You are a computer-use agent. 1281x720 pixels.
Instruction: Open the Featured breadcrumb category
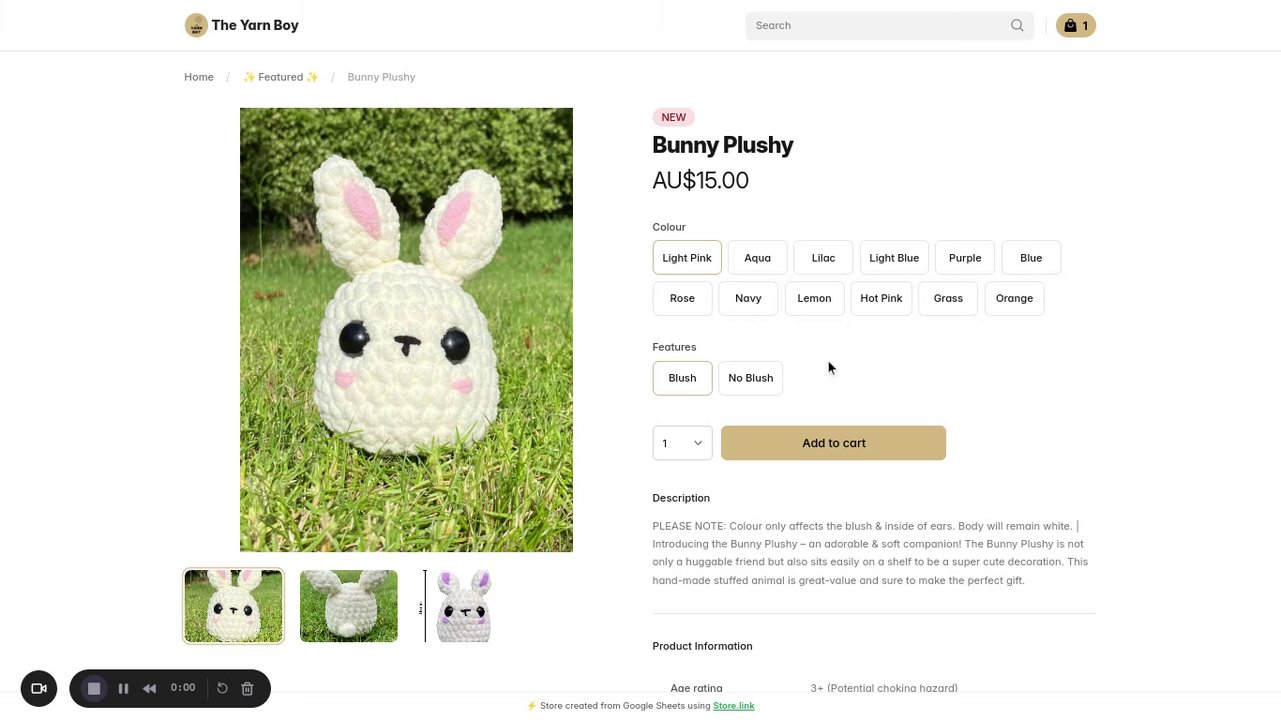[281, 77]
